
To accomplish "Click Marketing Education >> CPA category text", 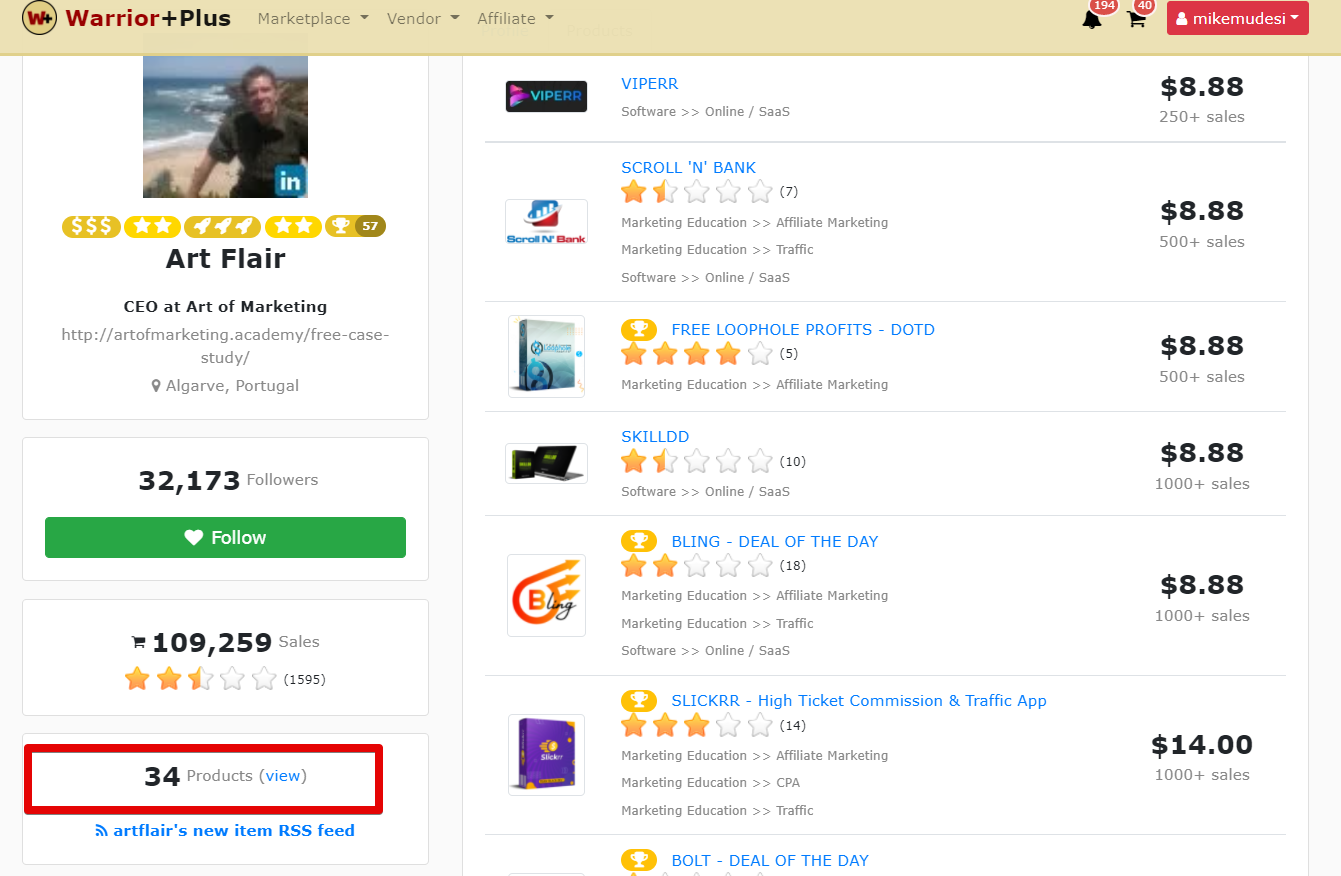I will pyautogui.click(x=710, y=783).
